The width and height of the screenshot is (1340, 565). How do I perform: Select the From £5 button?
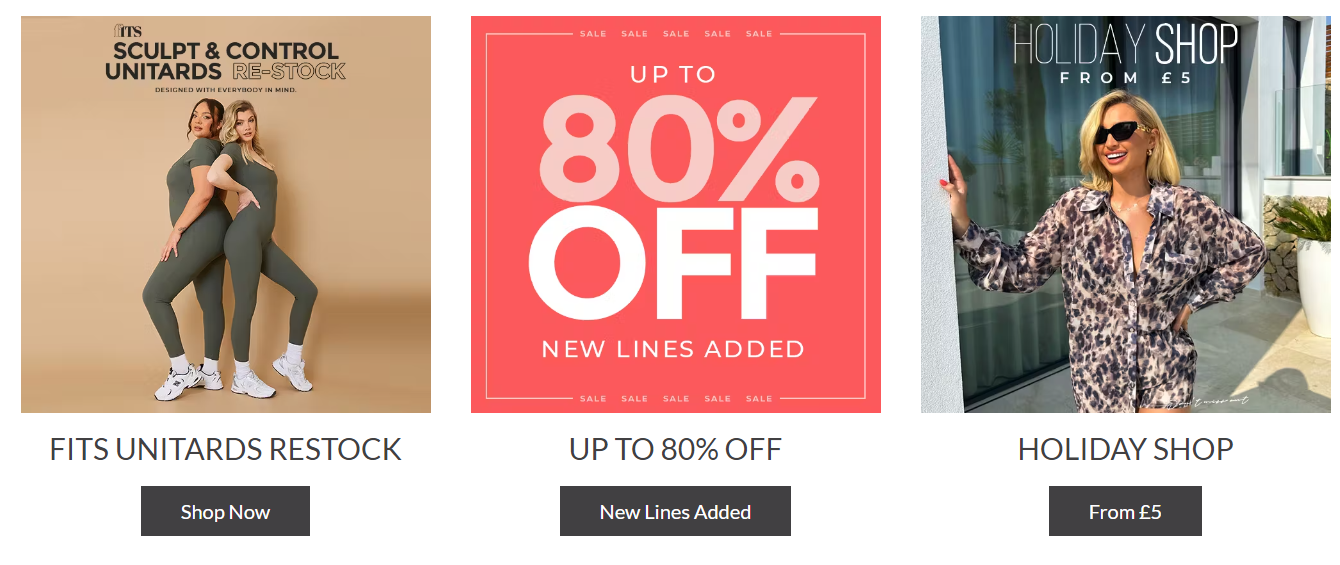click(x=1125, y=511)
